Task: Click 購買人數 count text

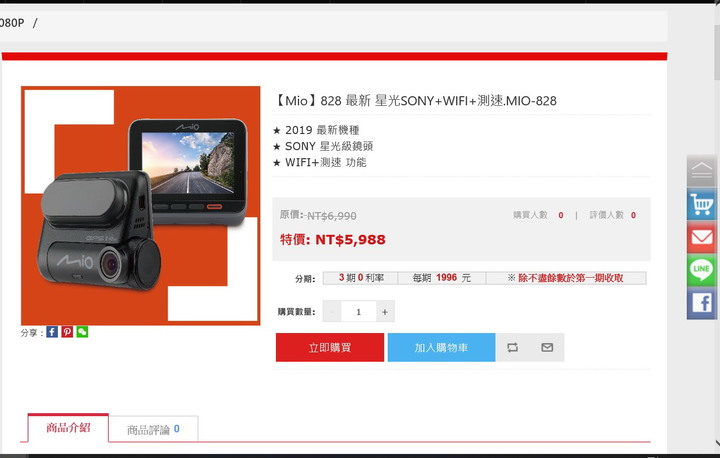Action: point(538,215)
